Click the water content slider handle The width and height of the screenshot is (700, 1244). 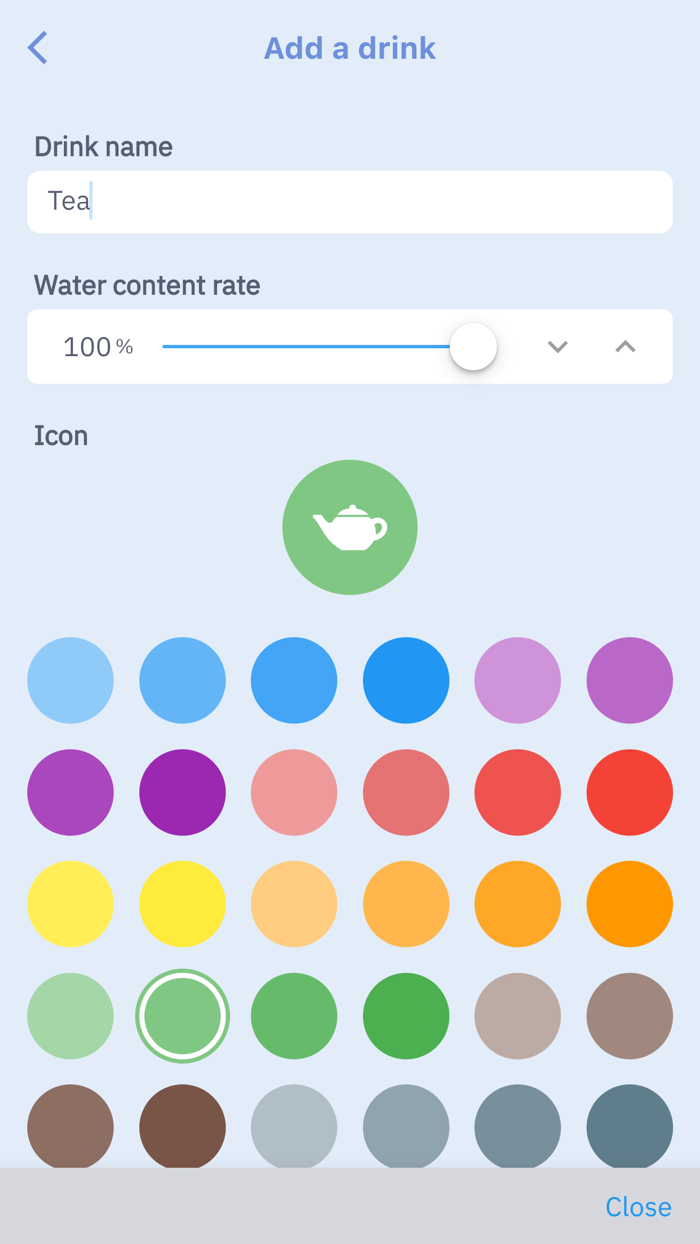tap(473, 347)
